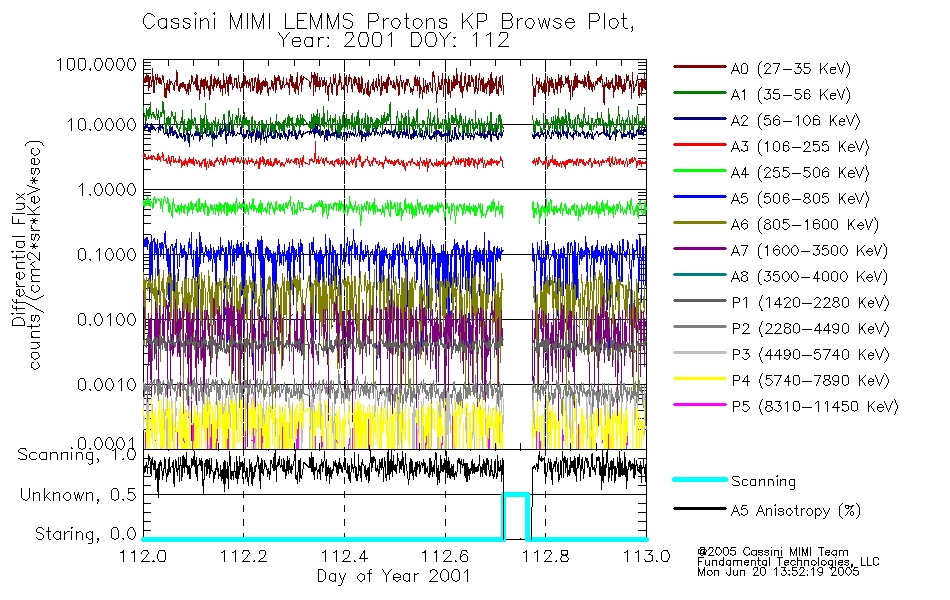
Task: Select the A6 (805-1600 KeV) legend label
Action: (x=805, y=225)
